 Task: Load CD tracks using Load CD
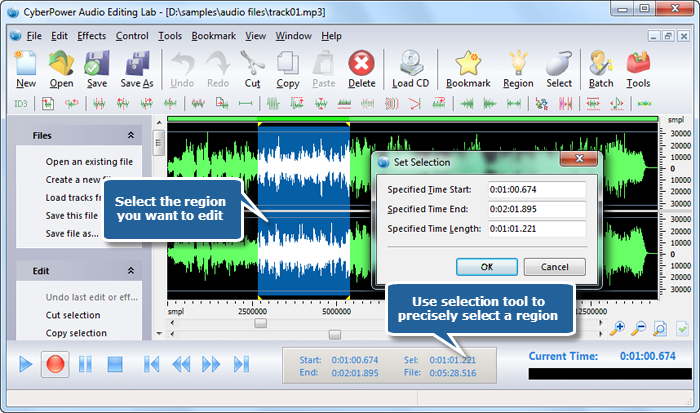410,69
